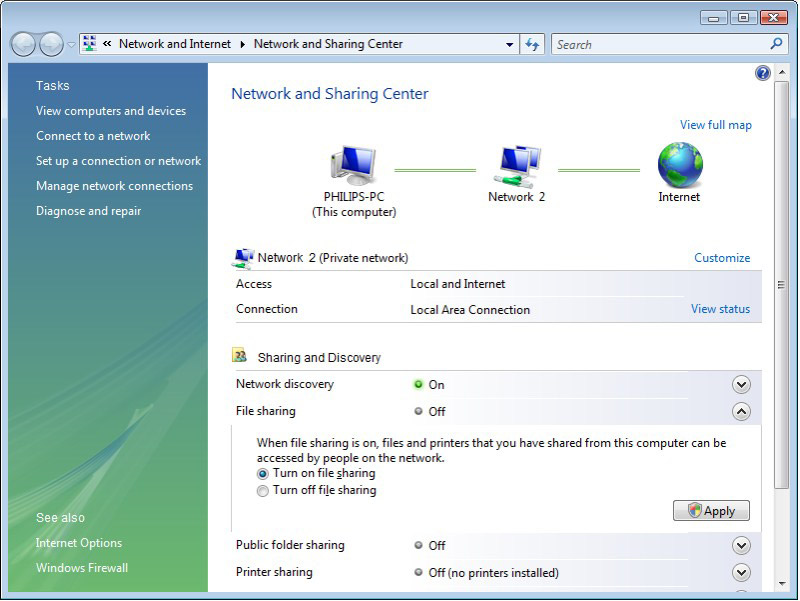
Task: Open Internet Options link
Action: point(79,543)
